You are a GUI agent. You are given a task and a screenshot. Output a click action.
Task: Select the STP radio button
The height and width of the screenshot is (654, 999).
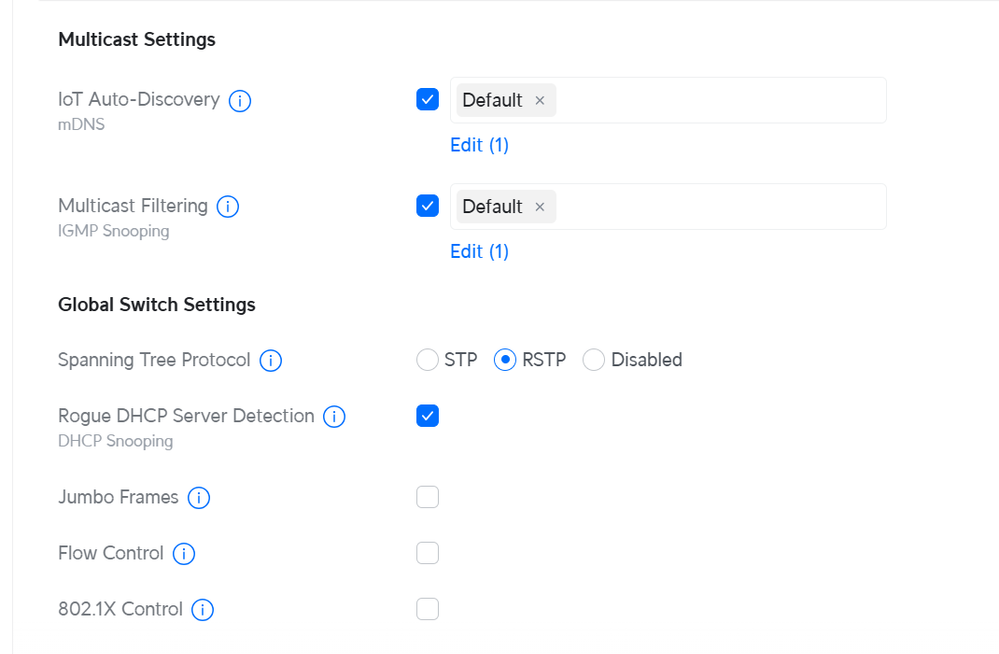tap(427, 360)
